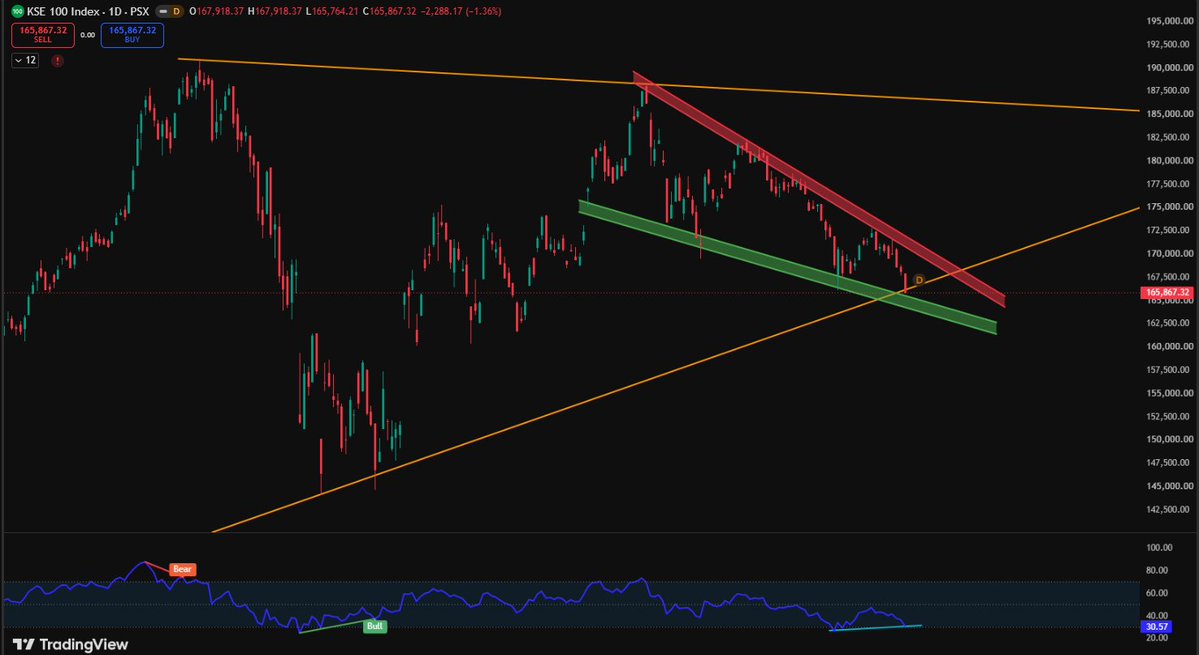
Task: Click the 175,000.00 price axis label
Action: (x=1170, y=207)
